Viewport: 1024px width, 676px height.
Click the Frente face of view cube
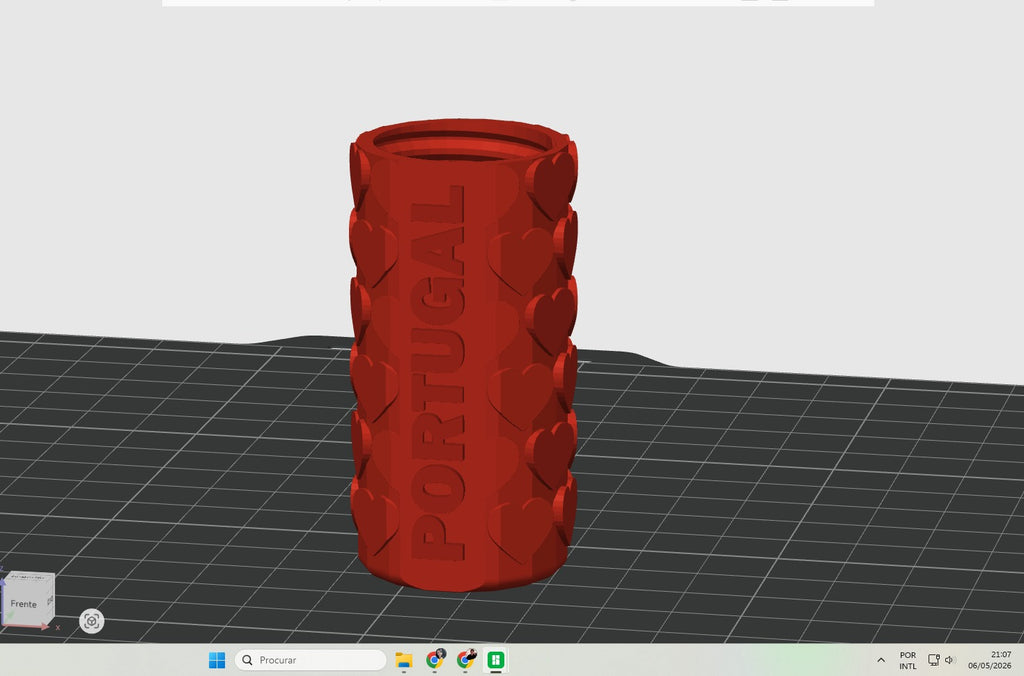point(24,603)
